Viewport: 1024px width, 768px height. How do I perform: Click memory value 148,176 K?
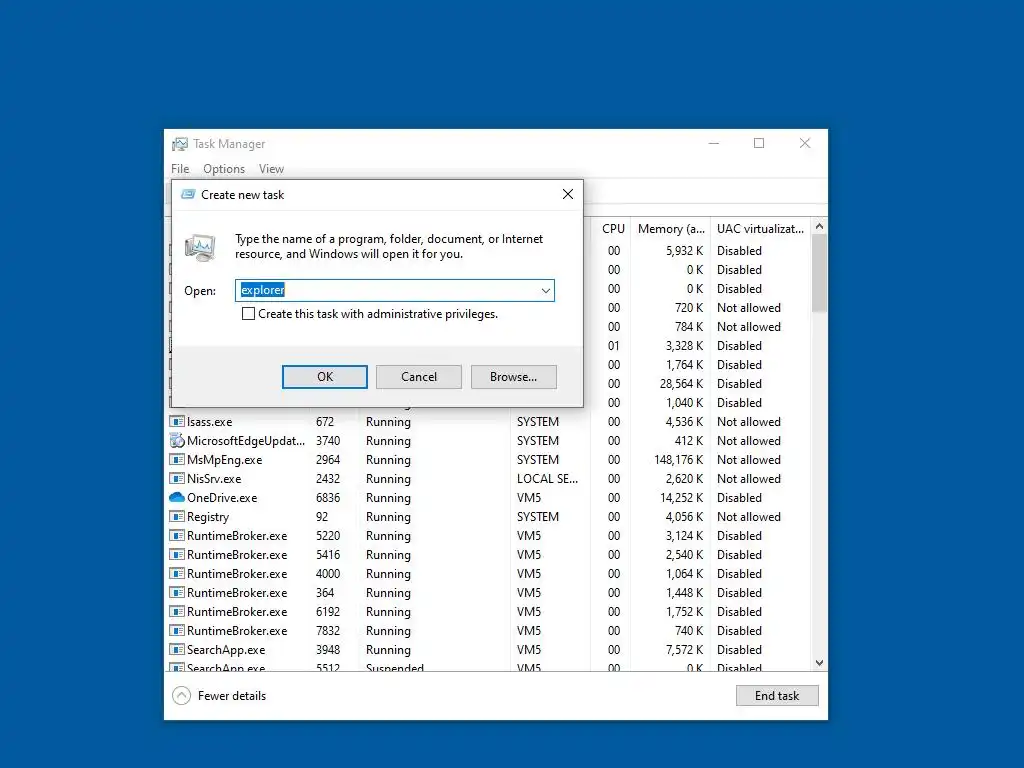point(679,460)
